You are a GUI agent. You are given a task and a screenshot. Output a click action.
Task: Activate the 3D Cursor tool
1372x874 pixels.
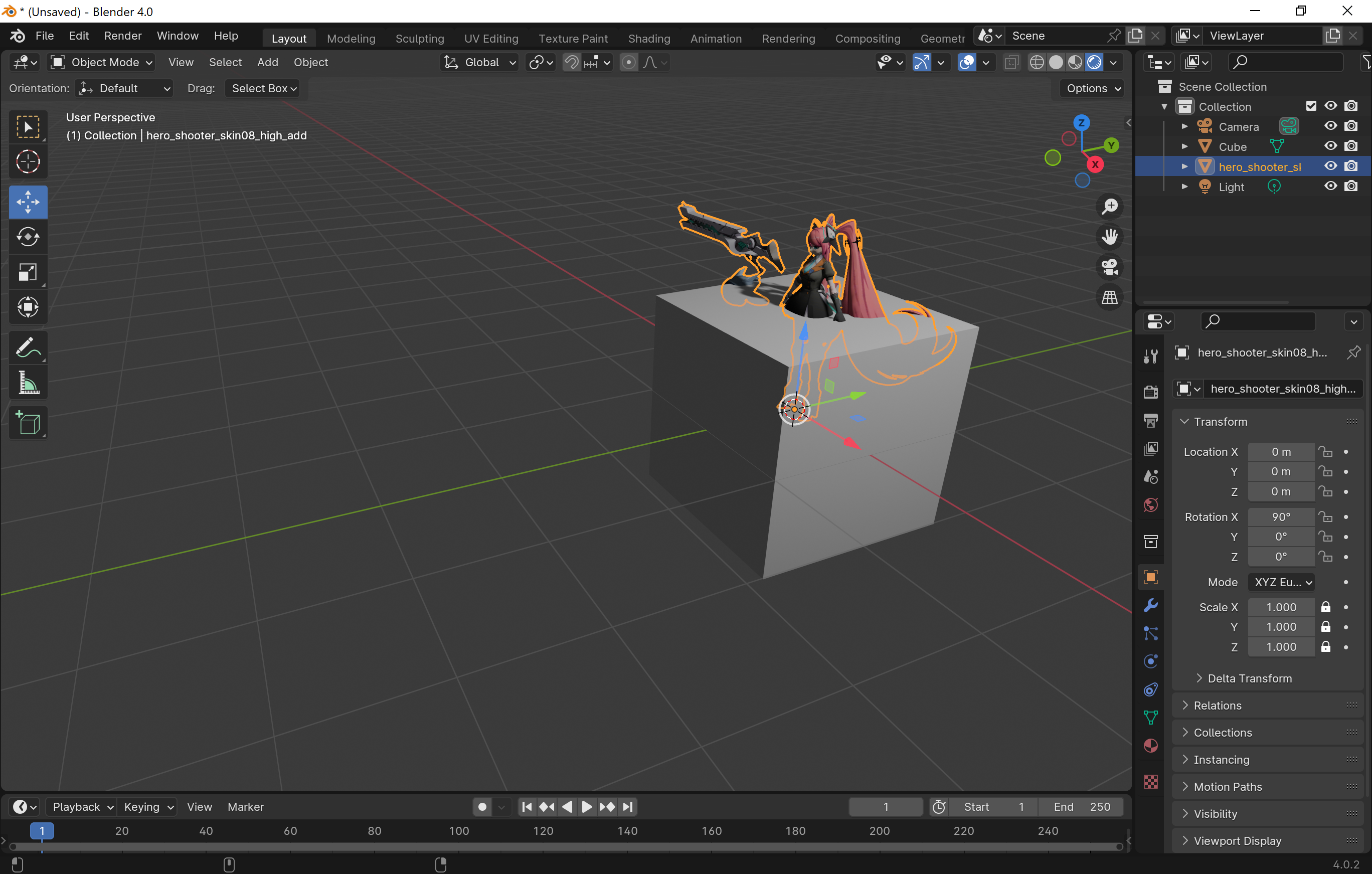pyautogui.click(x=28, y=162)
